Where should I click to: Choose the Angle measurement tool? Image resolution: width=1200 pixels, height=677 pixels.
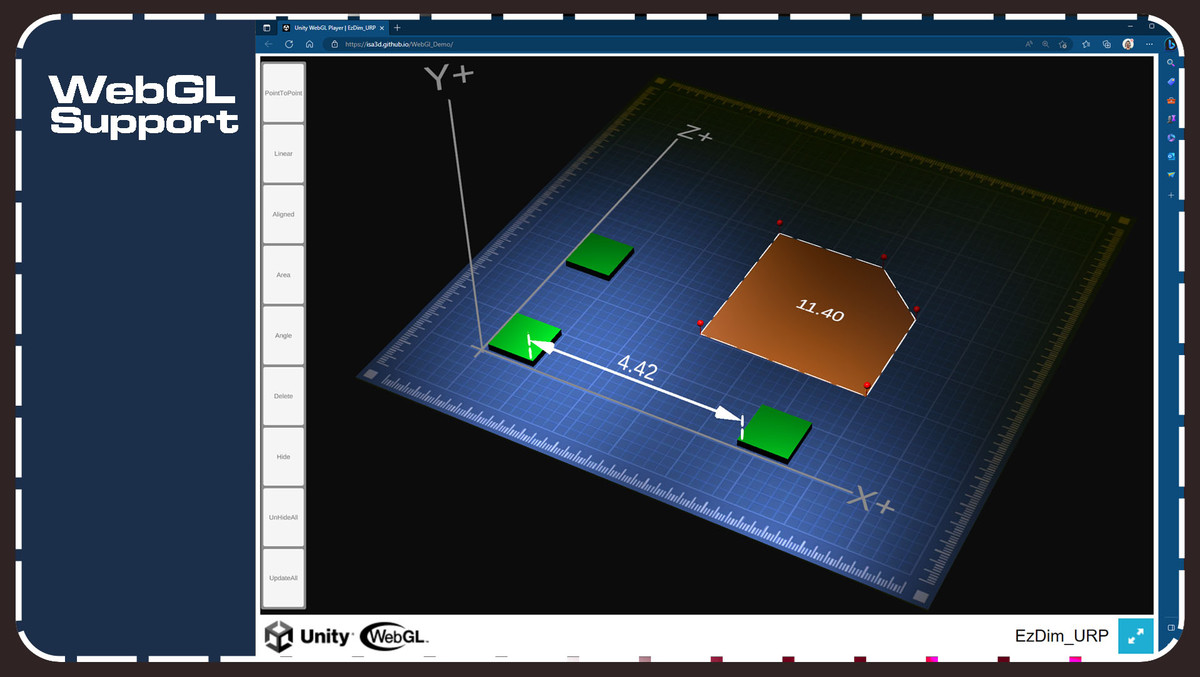tap(283, 335)
